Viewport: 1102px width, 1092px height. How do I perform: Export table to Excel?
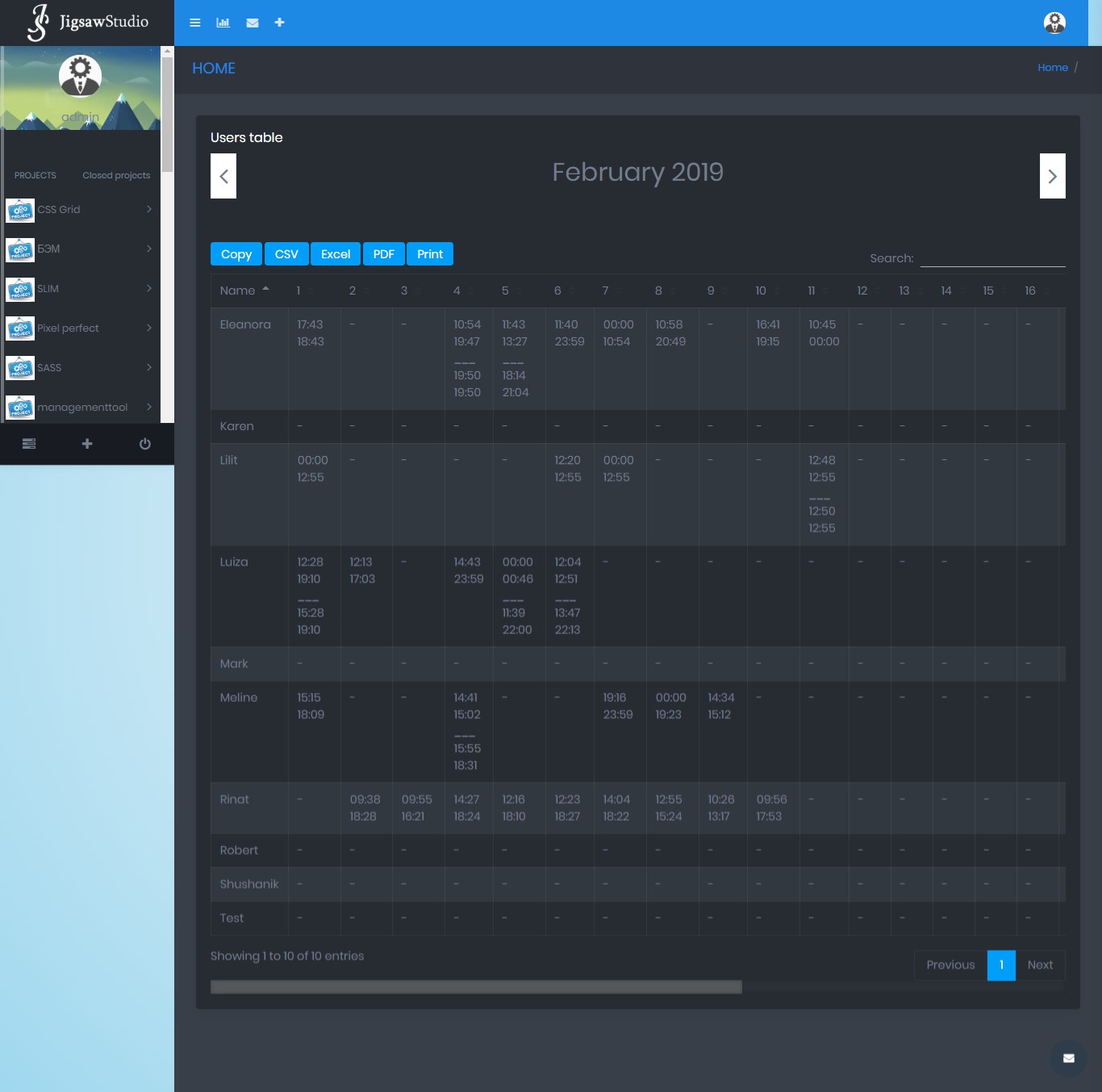click(x=336, y=254)
